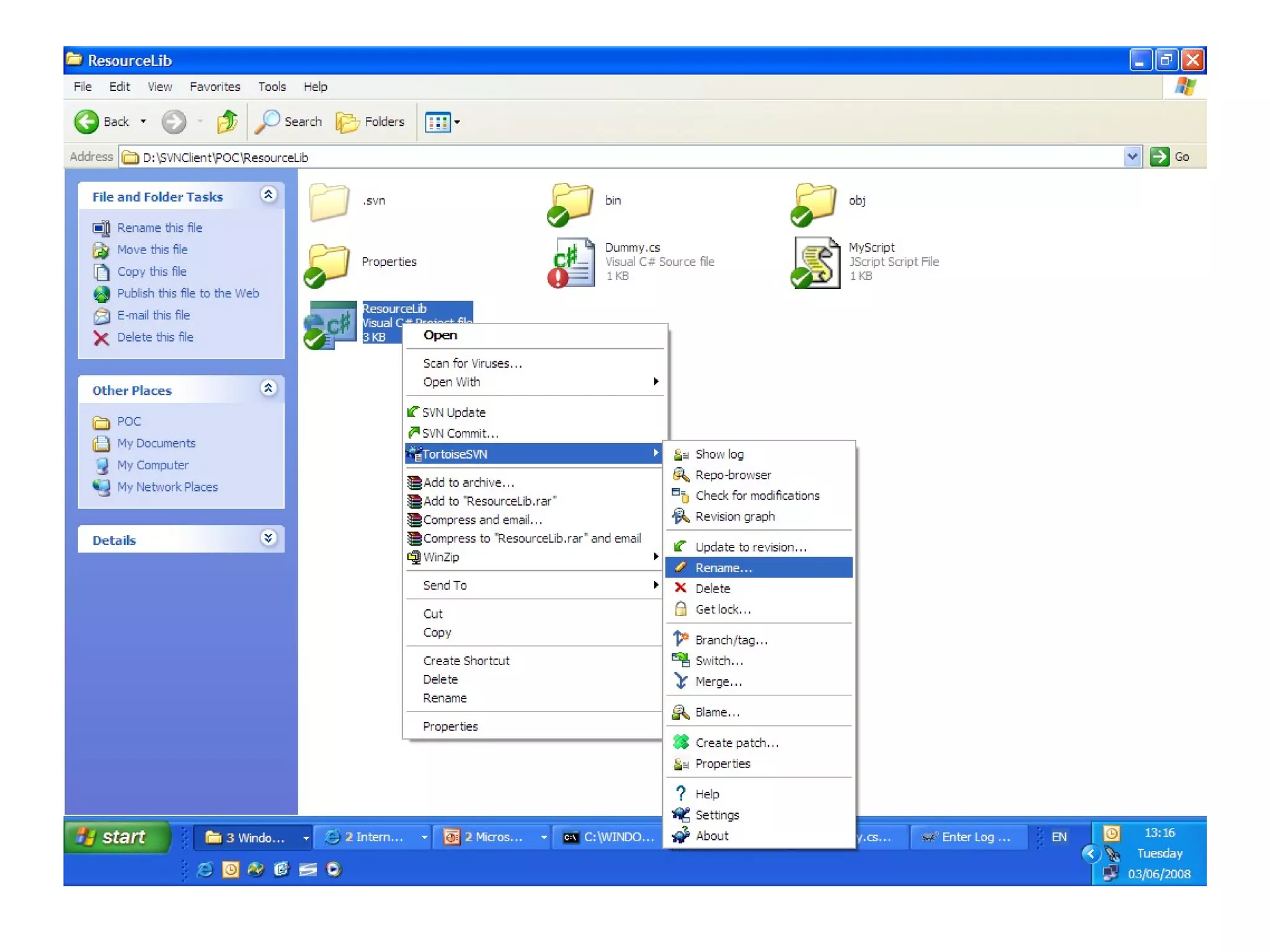
Task: Collapse the File and Folder Tasks panel
Action: click(268, 196)
